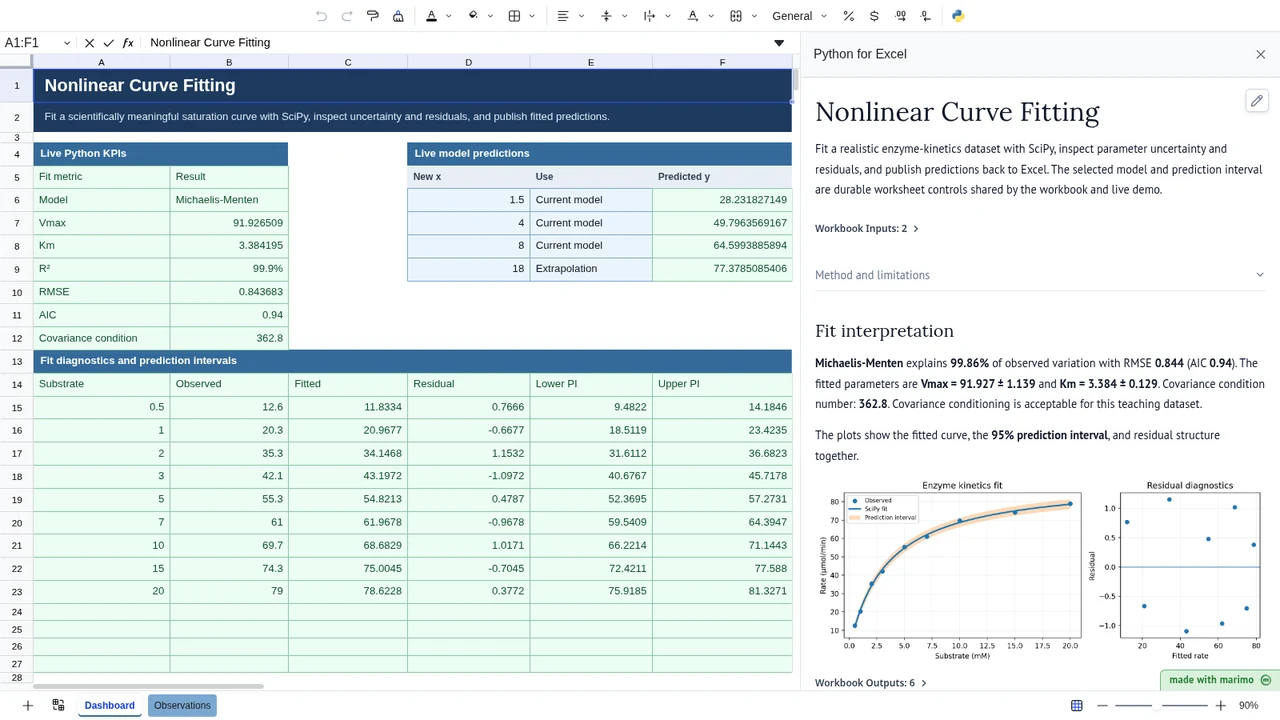The height and width of the screenshot is (720, 1280).
Task: Open the General number format dropdown
Action: click(x=799, y=16)
